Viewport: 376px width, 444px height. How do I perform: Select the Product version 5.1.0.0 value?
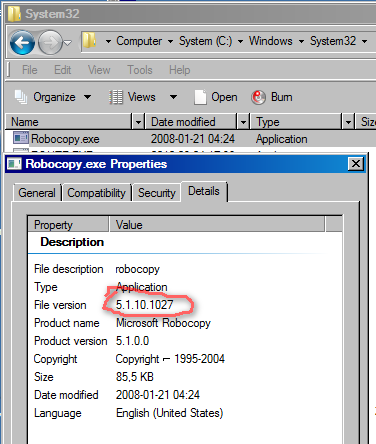click(132, 341)
